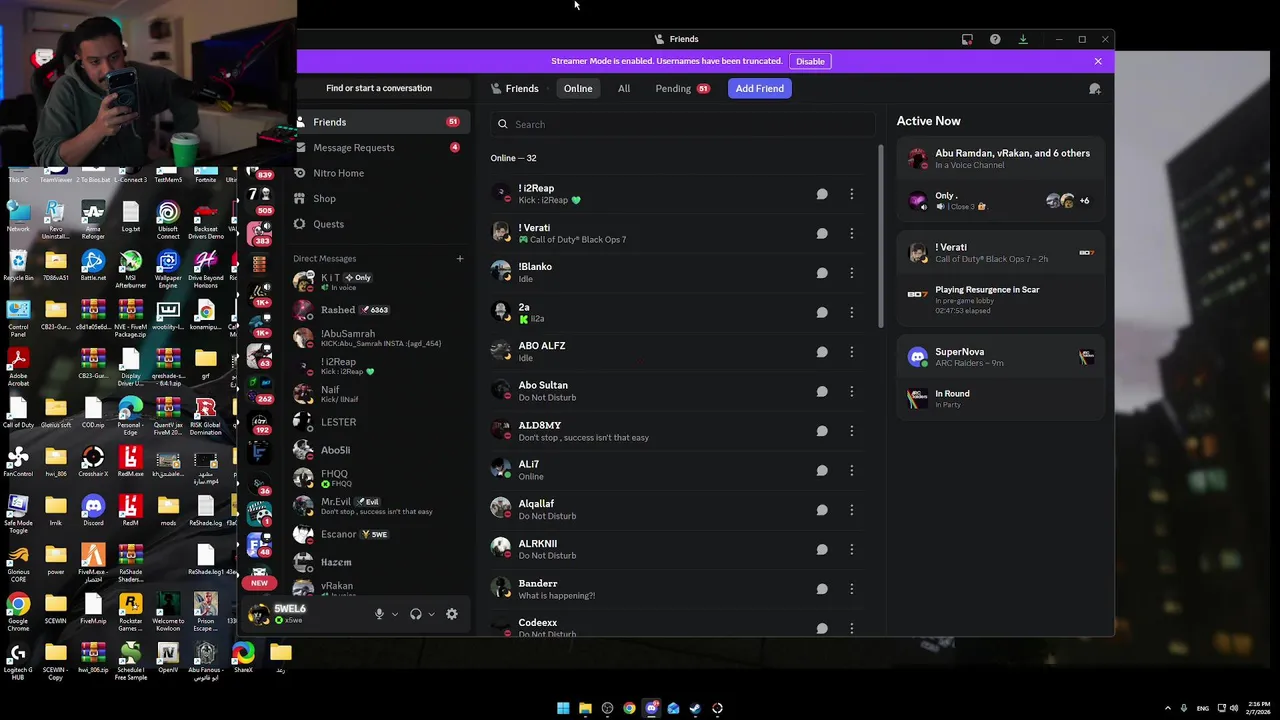Open the Quests page
This screenshot has width=1280, height=720.
[379, 224]
